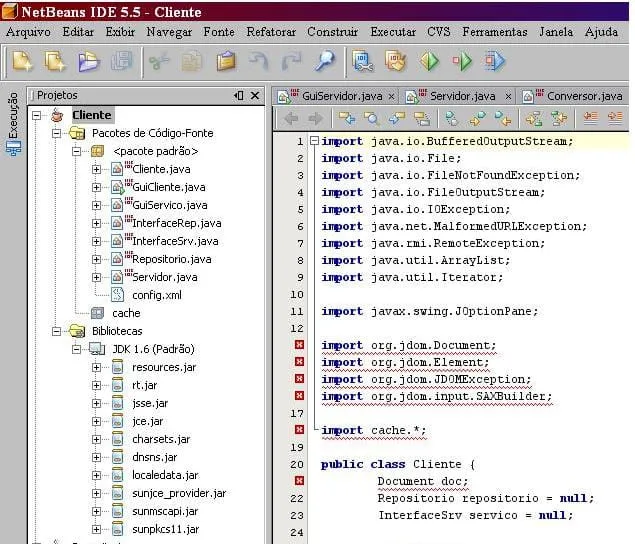The width and height of the screenshot is (635, 544).
Task: Close the GuiServidor.java editor tab
Action: tap(391, 97)
